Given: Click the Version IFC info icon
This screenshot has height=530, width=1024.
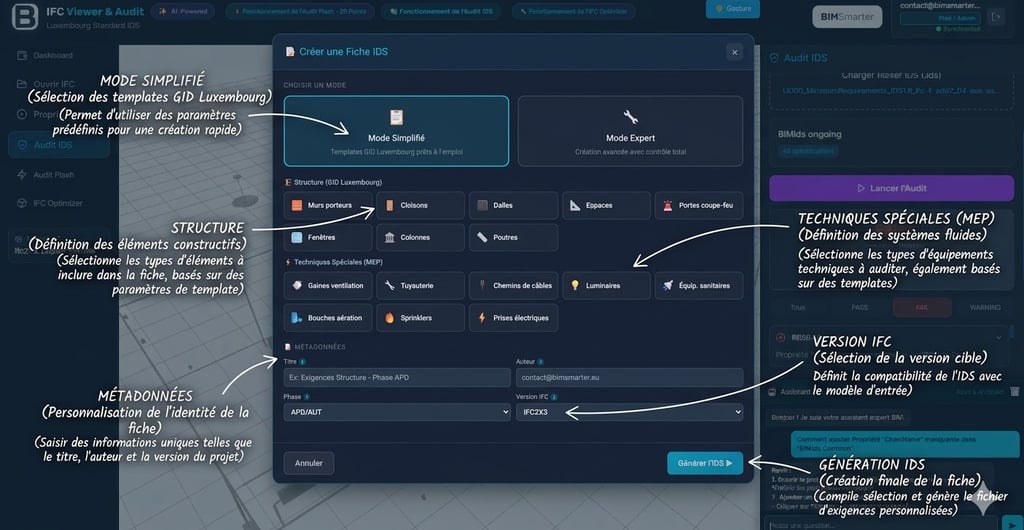Looking at the screenshot, I should click(554, 396).
